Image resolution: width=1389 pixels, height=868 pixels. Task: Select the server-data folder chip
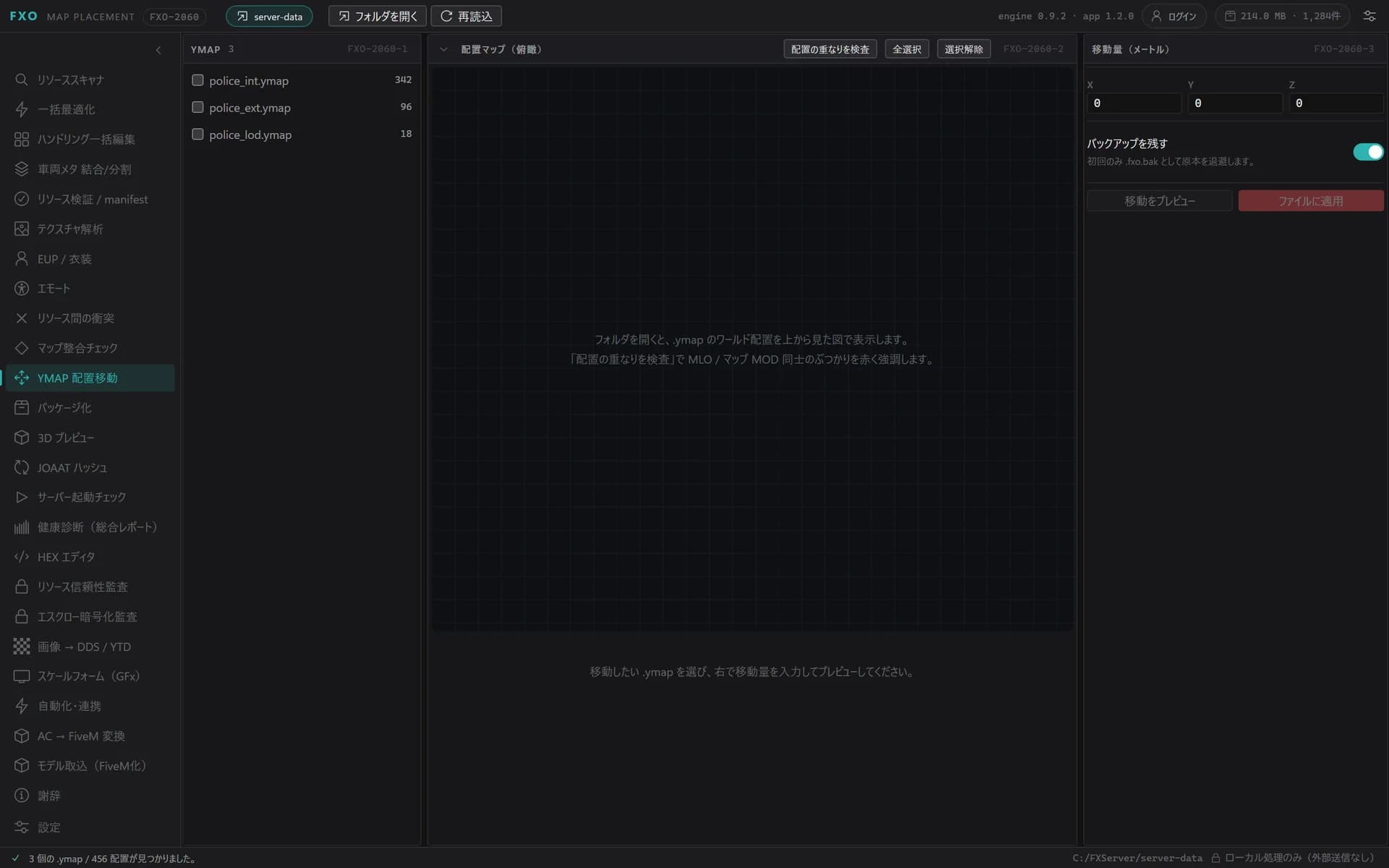pos(269,16)
